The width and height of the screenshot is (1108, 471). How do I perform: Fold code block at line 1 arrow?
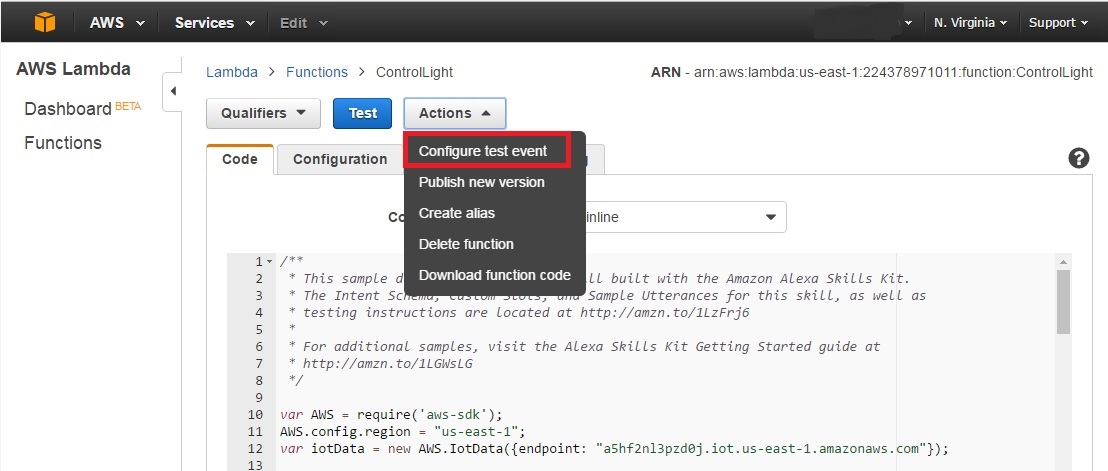tap(270, 262)
